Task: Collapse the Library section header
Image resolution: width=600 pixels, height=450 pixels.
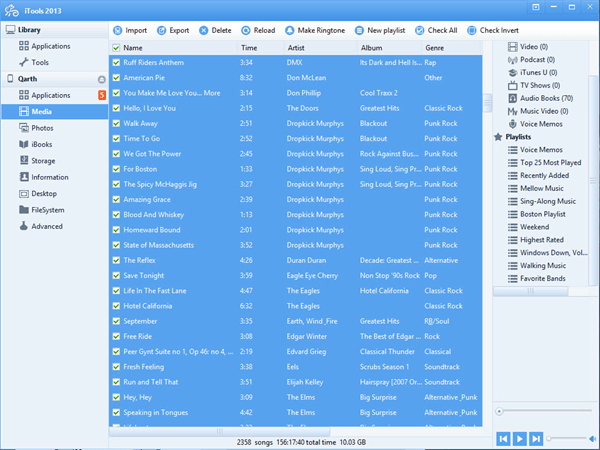Action: click(55, 30)
